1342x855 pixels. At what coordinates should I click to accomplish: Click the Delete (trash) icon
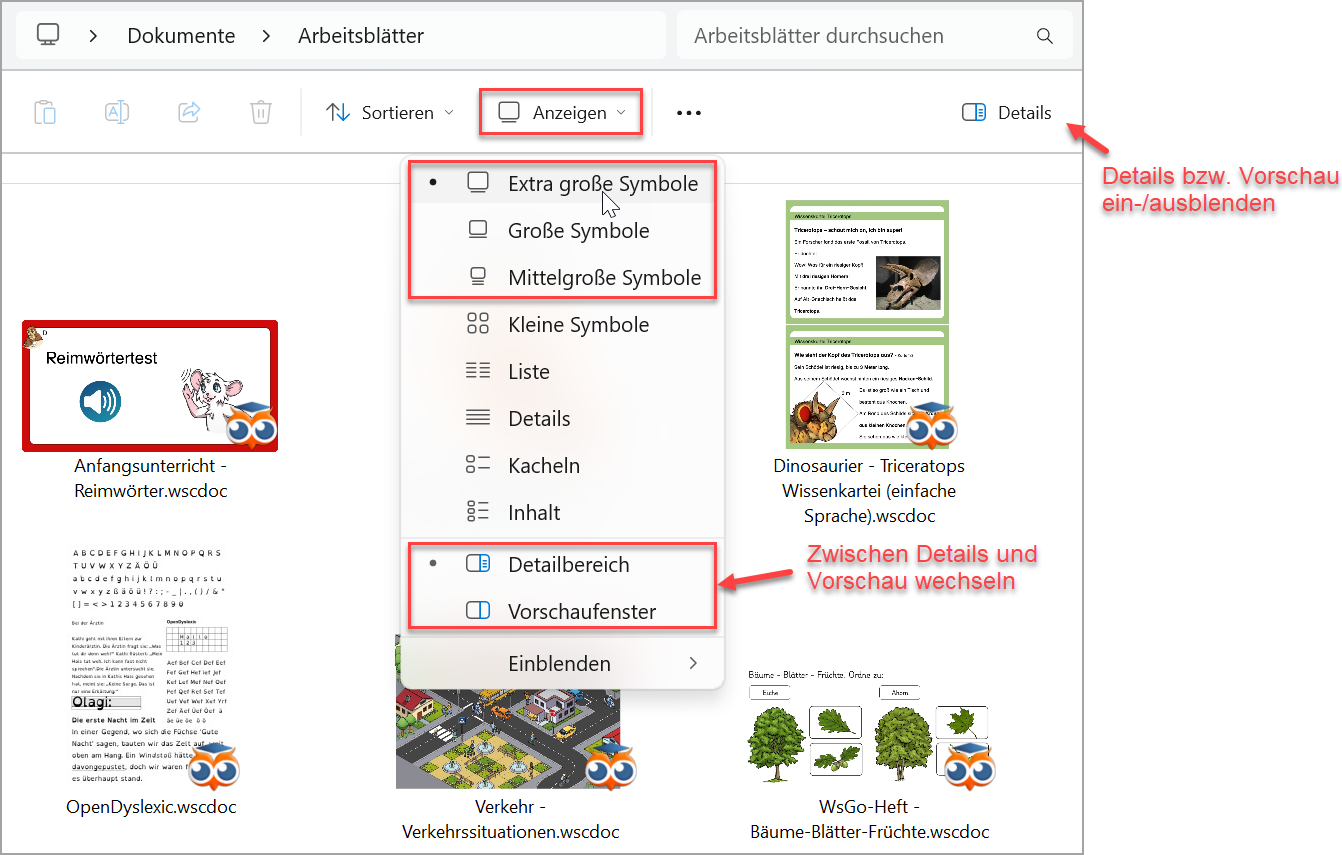[261, 112]
